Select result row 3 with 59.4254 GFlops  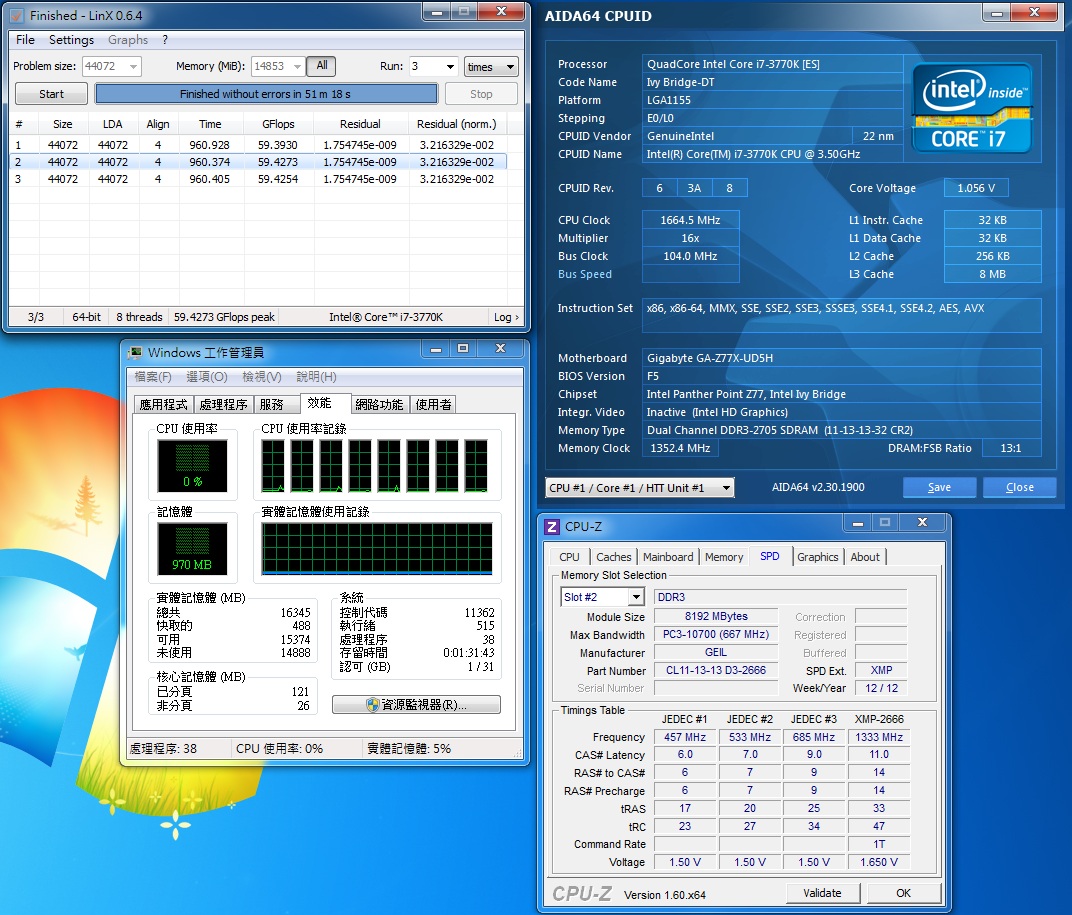258,179
